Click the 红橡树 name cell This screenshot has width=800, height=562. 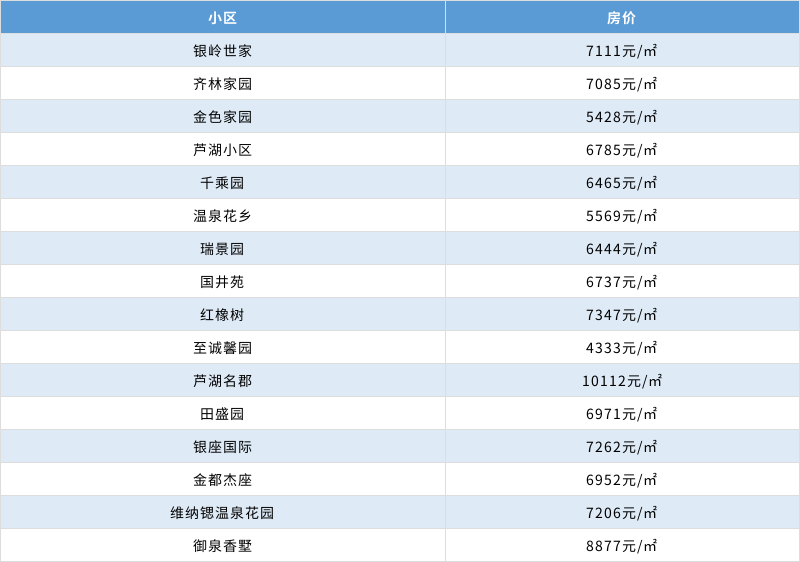(x=222, y=314)
